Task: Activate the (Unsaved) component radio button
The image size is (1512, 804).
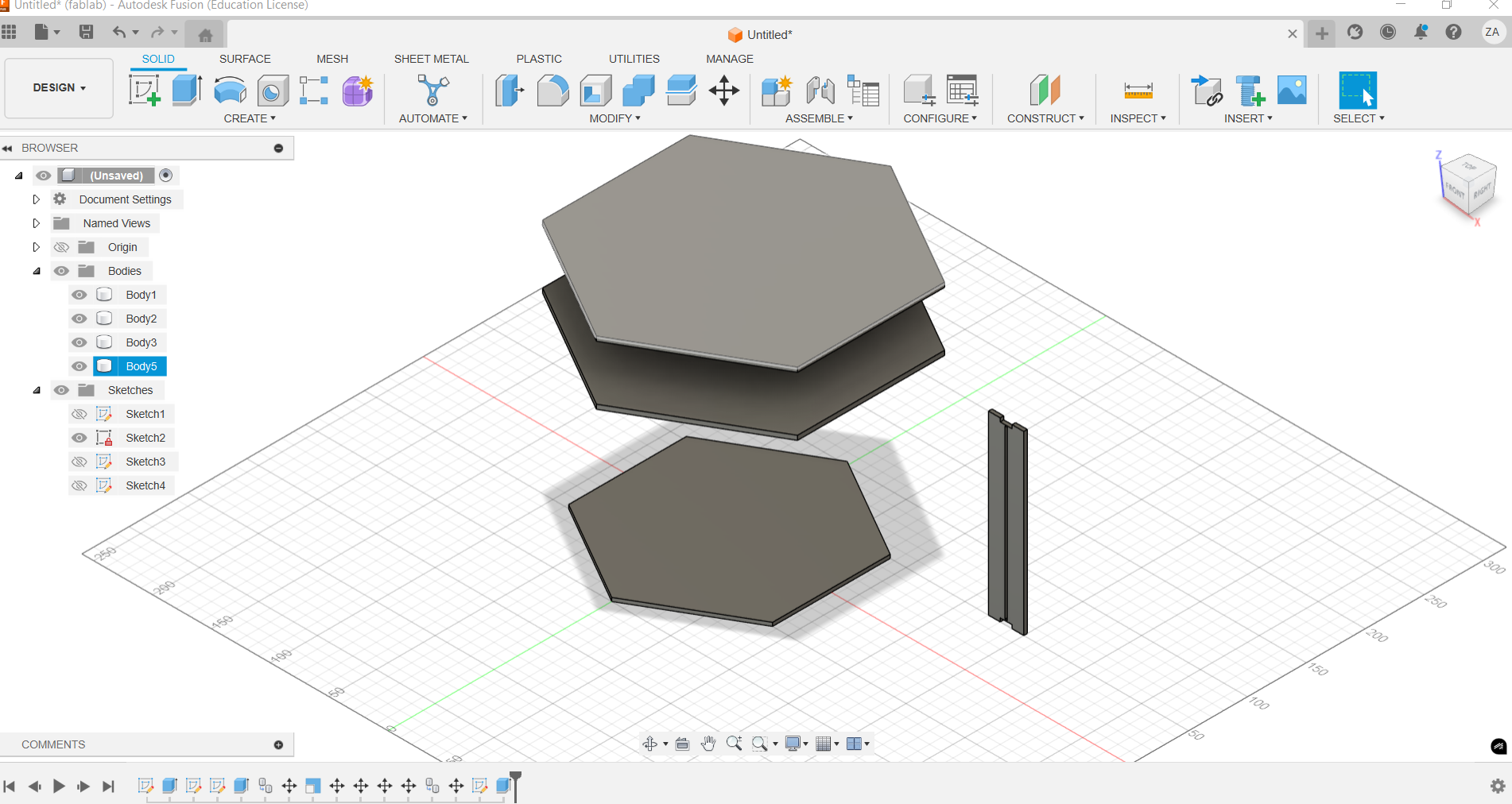Action: 166,175
